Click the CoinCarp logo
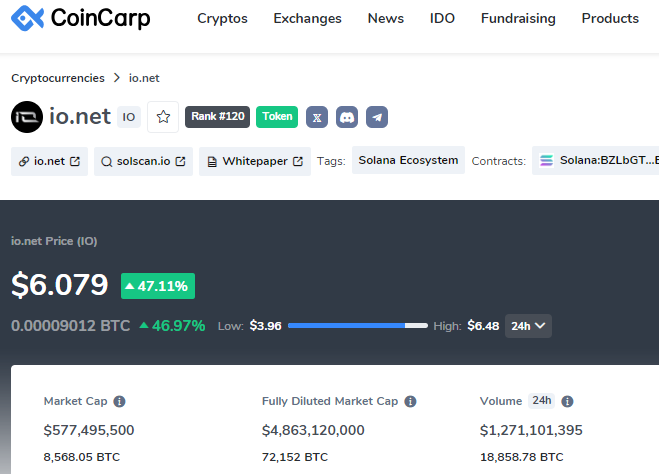Viewport: 659px width, 474px height. click(x=80, y=18)
